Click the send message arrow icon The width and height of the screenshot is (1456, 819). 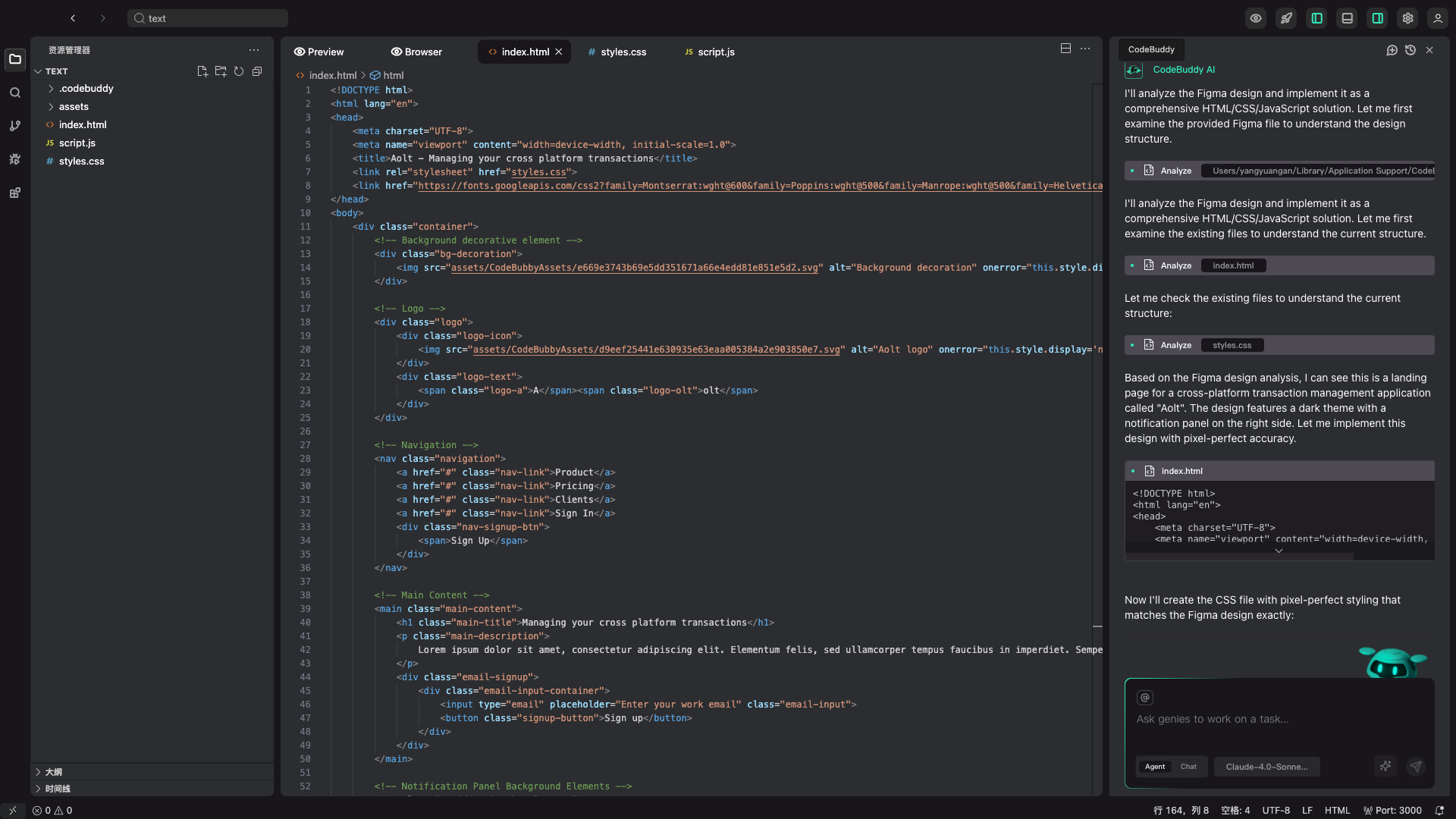tap(1416, 767)
